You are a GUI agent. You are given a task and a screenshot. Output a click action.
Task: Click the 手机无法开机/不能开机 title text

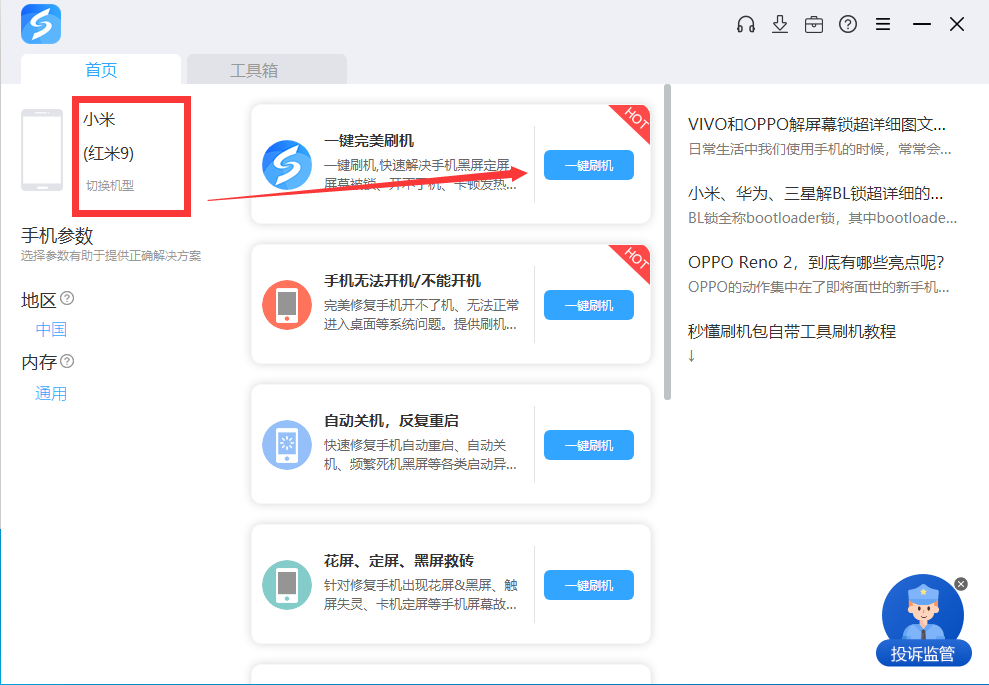tap(402, 281)
